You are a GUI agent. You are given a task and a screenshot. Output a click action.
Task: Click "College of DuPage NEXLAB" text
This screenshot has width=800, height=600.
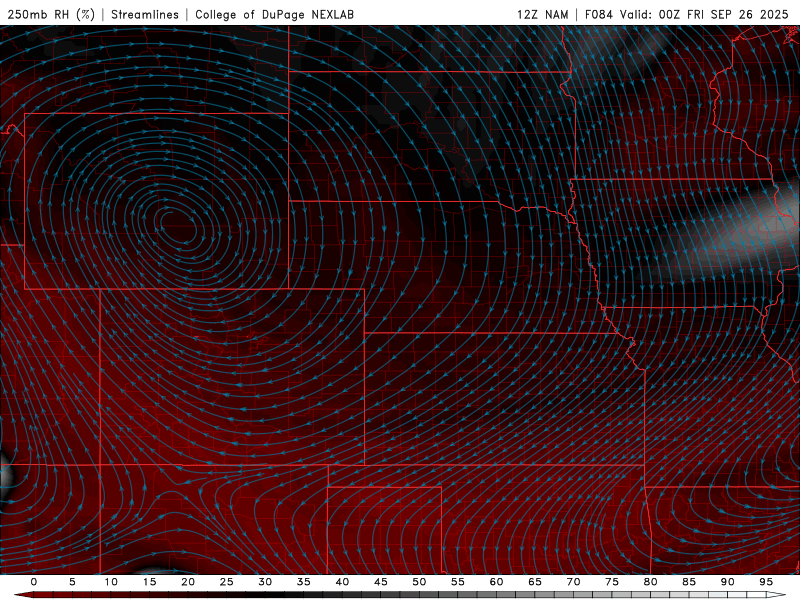(274, 14)
